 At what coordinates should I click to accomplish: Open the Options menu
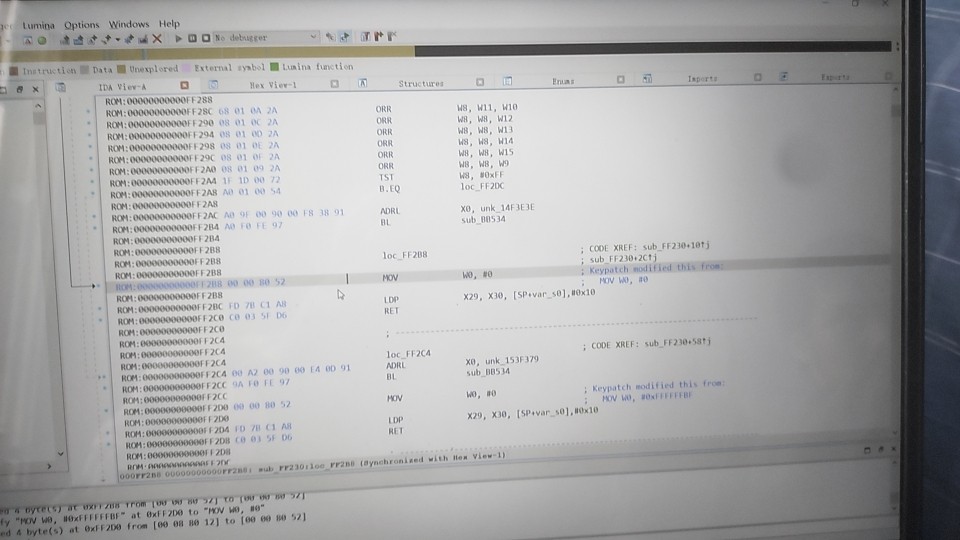click(x=81, y=24)
